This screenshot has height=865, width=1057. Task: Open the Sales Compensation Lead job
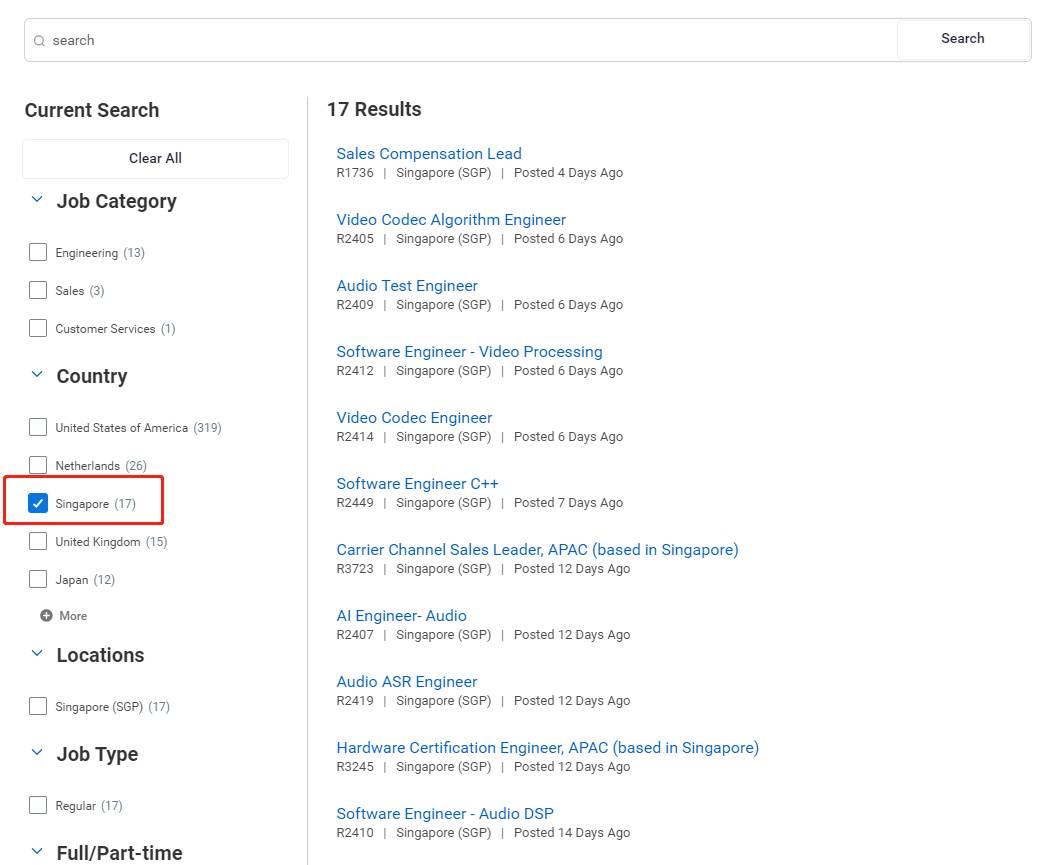tap(429, 154)
